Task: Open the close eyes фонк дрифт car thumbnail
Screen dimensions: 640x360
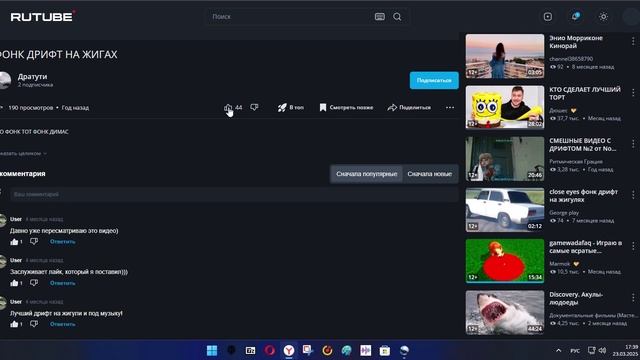Action: coord(505,210)
